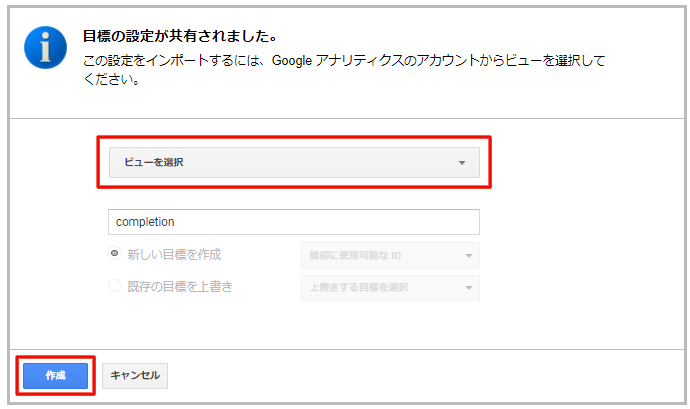Click the blue information icon
Viewport: 690px width, 409px height.
(x=45, y=47)
